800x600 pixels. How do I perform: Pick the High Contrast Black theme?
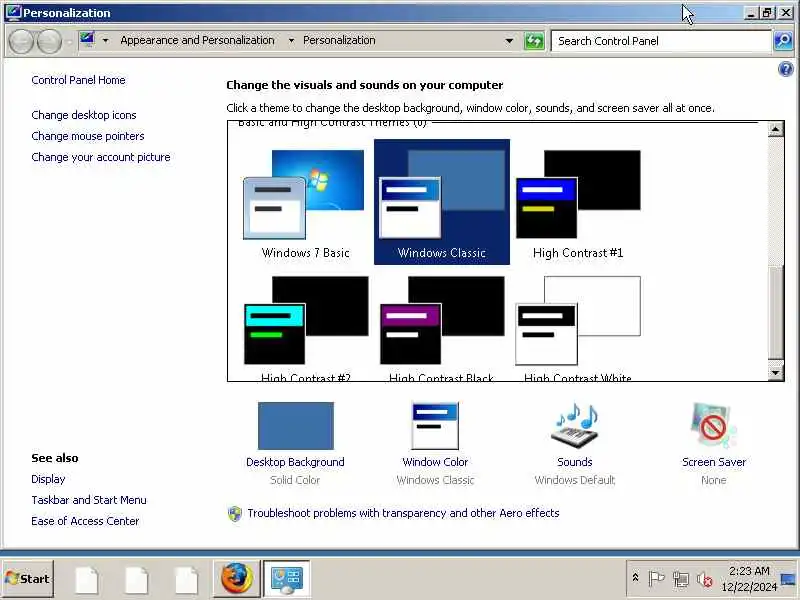[x=442, y=327]
